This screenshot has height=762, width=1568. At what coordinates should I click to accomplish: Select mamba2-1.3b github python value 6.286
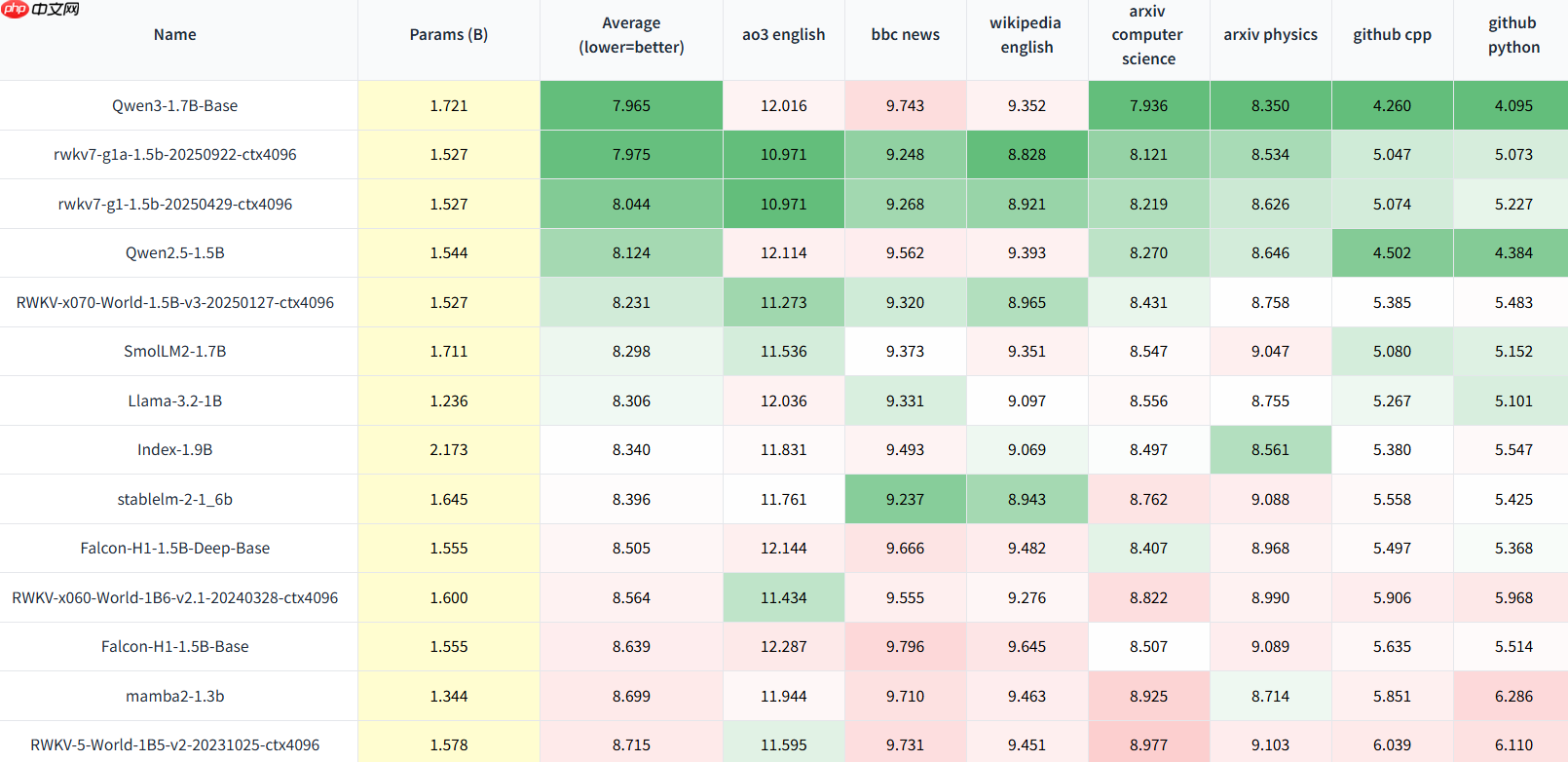[1513, 697]
